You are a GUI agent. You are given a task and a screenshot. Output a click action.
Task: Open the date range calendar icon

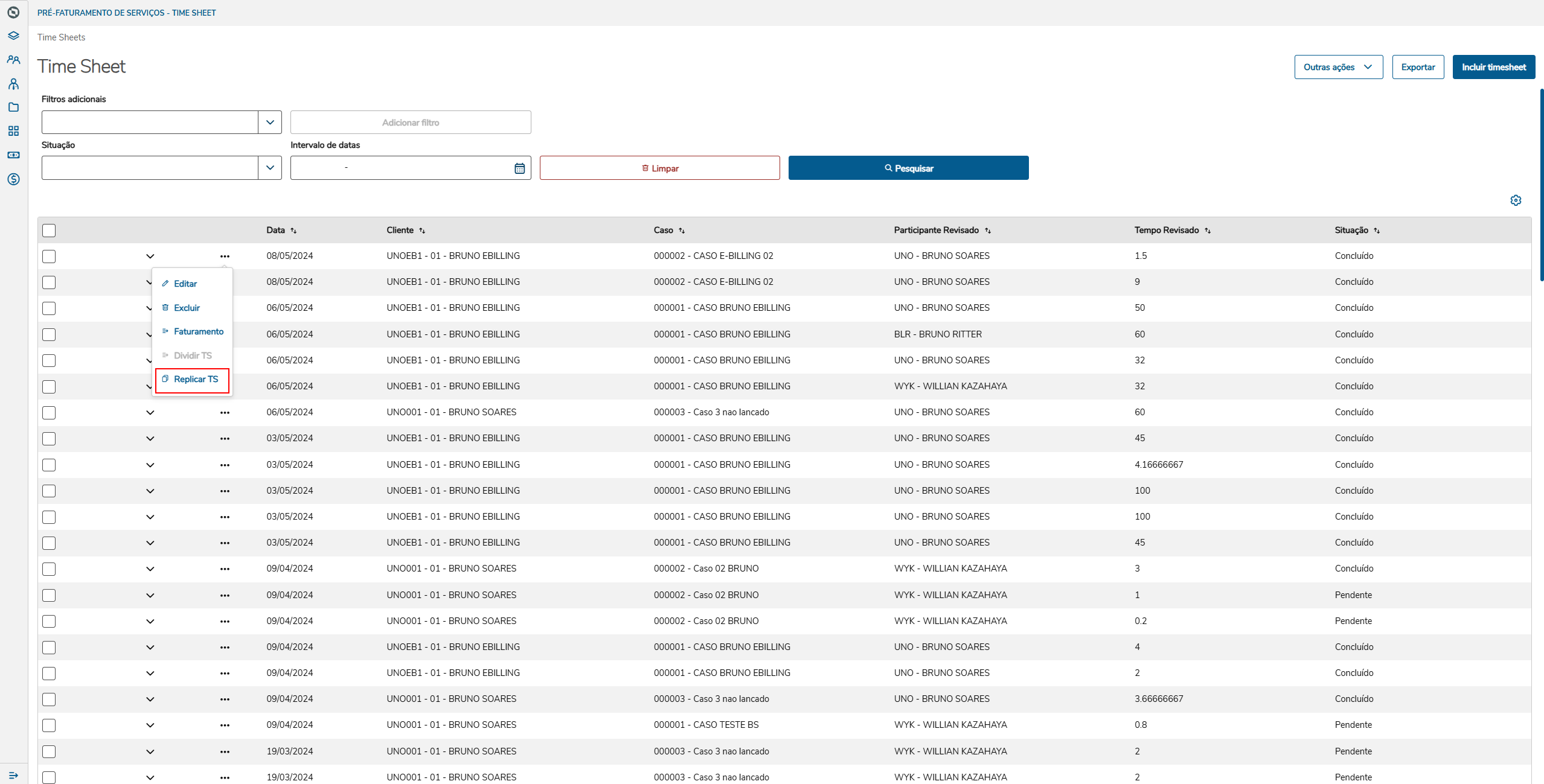519,168
